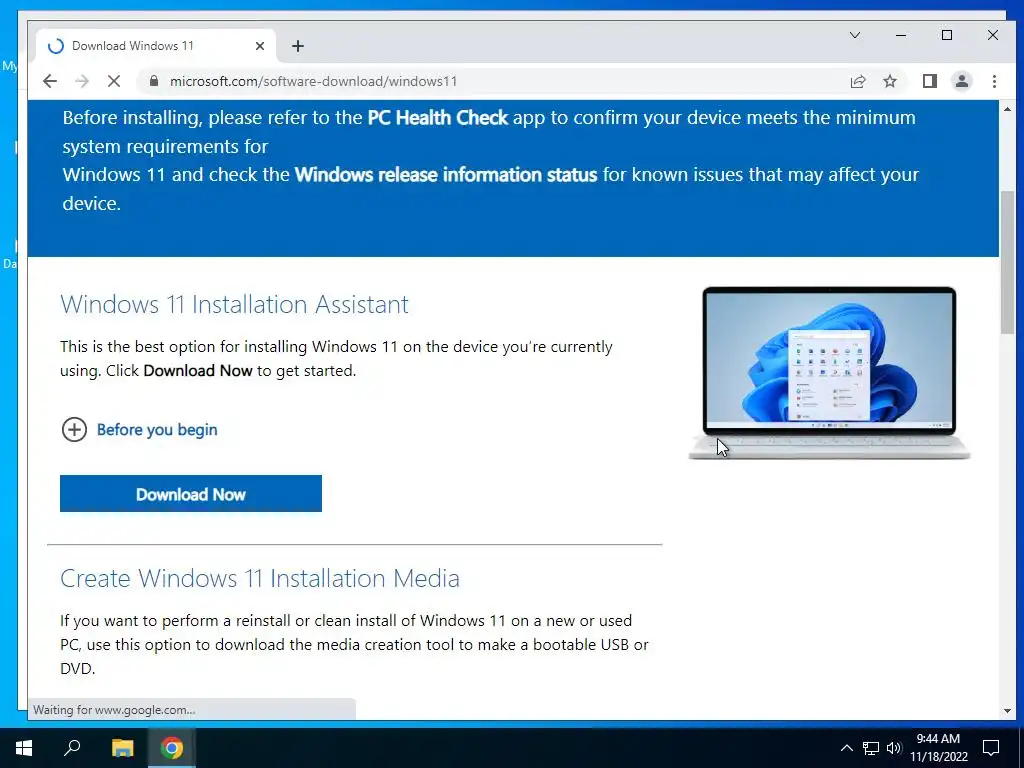
Task: Bookmark this page with the star
Action: 889,81
